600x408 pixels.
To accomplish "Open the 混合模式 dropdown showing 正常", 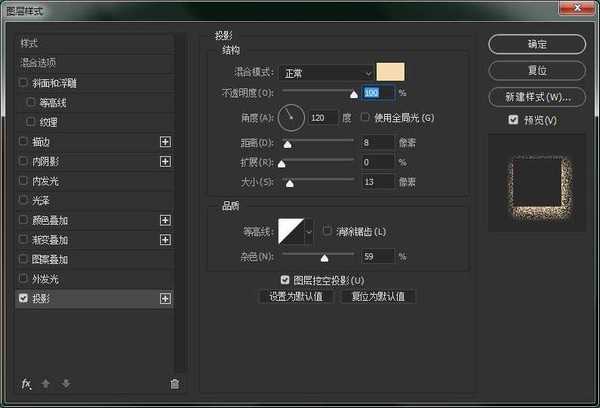I will 326,73.
